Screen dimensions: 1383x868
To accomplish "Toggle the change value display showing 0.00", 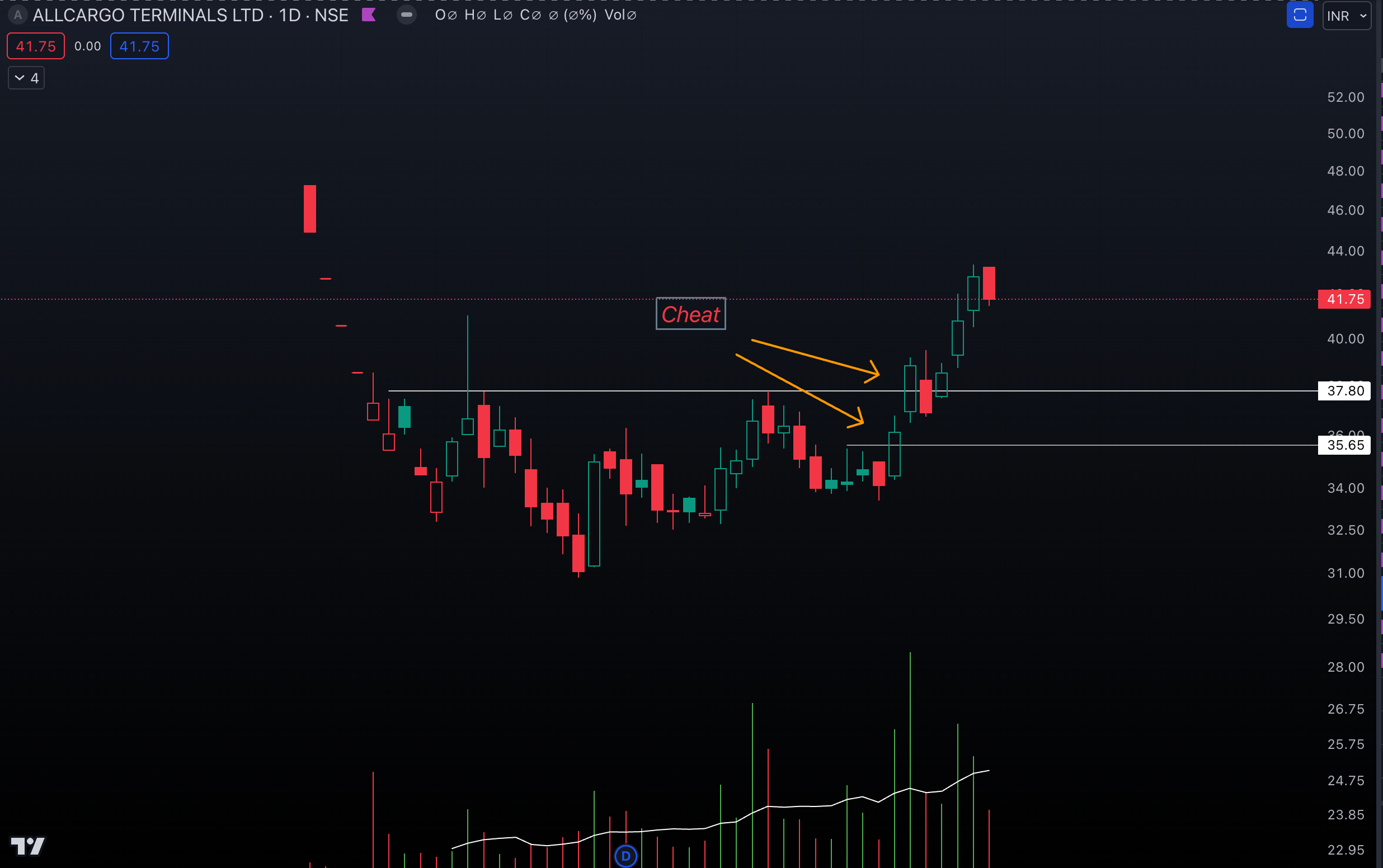I will [x=87, y=46].
